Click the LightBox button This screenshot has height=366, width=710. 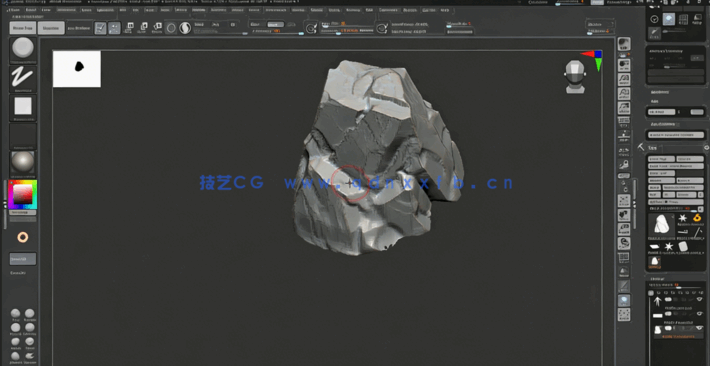click(51, 28)
